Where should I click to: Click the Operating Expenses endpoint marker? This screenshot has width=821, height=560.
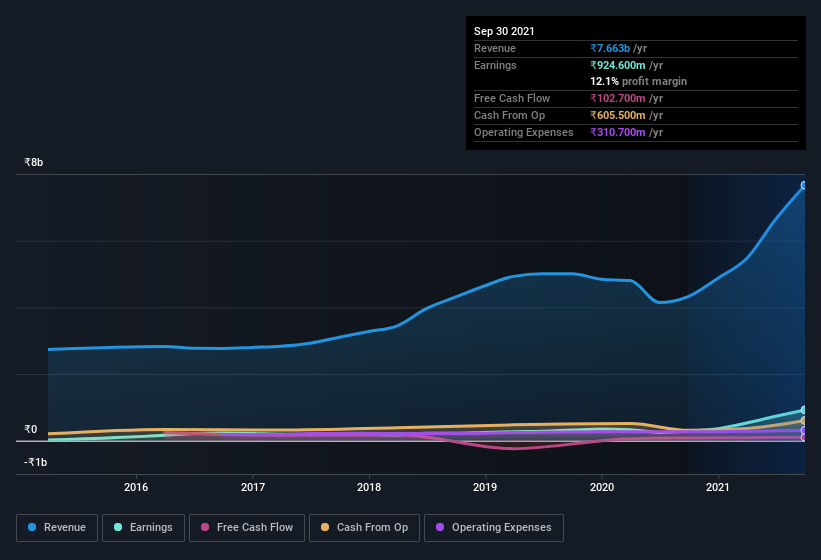coord(804,431)
